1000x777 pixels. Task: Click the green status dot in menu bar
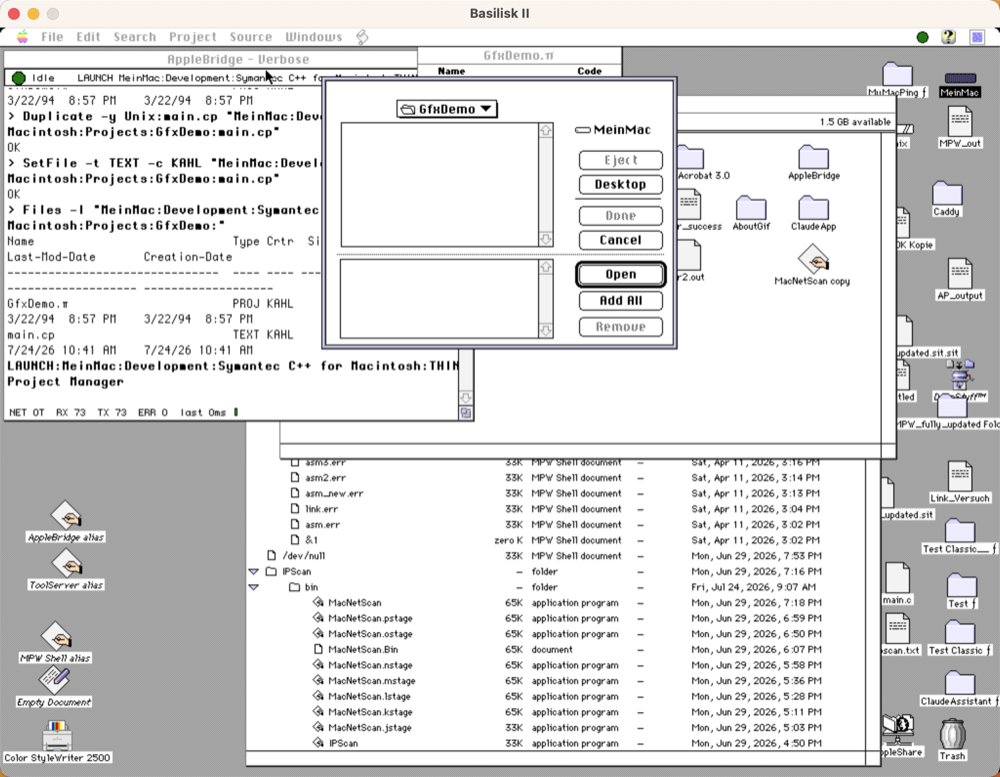[922, 37]
